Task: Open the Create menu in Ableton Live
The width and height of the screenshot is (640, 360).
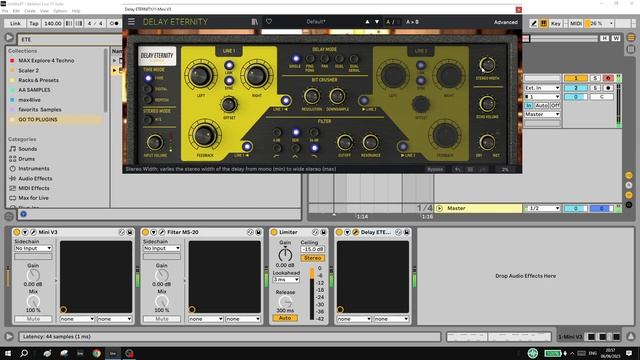Action: (x=30, y=11)
